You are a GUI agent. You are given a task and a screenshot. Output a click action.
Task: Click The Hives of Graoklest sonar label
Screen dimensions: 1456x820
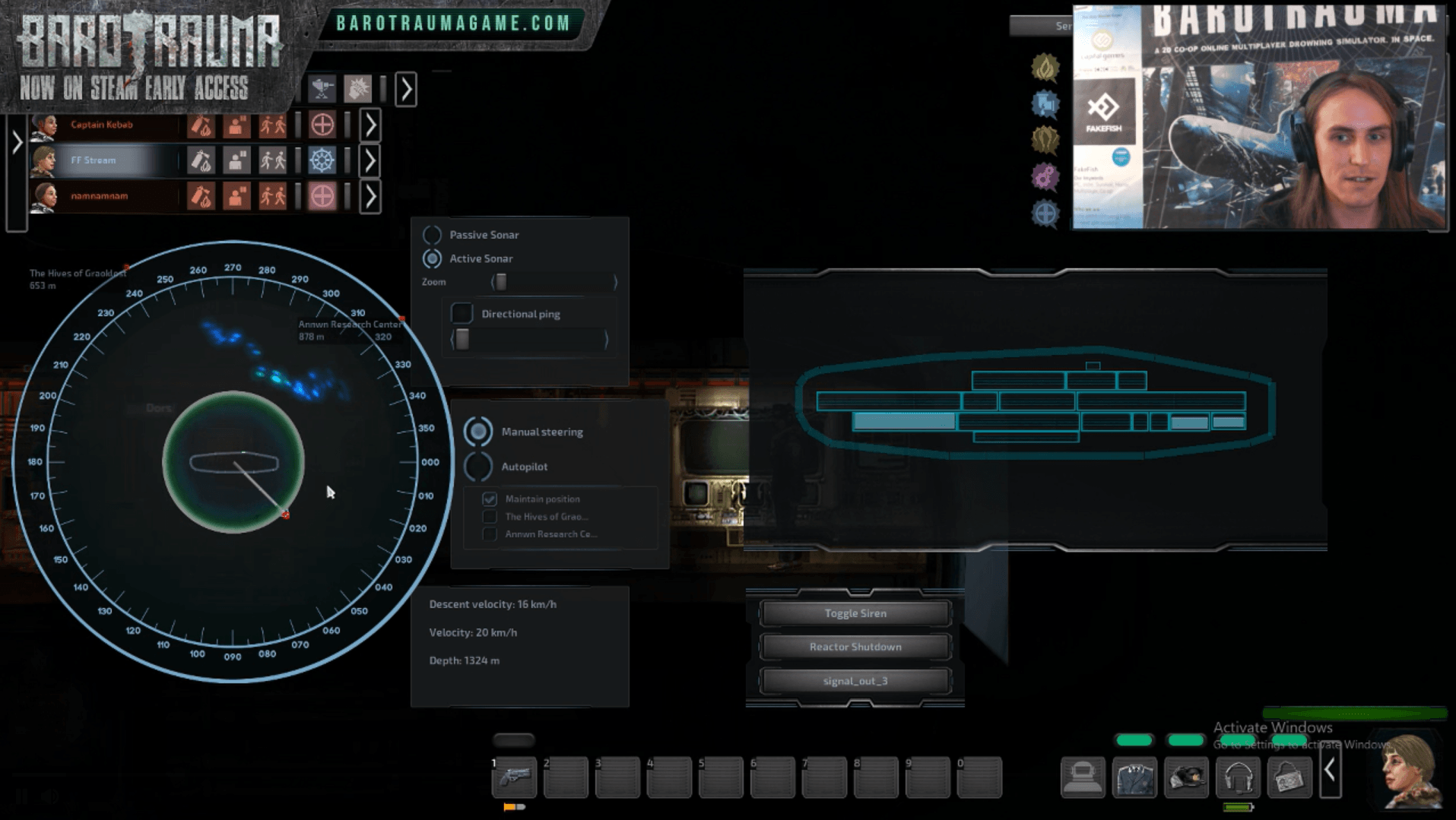[78, 279]
